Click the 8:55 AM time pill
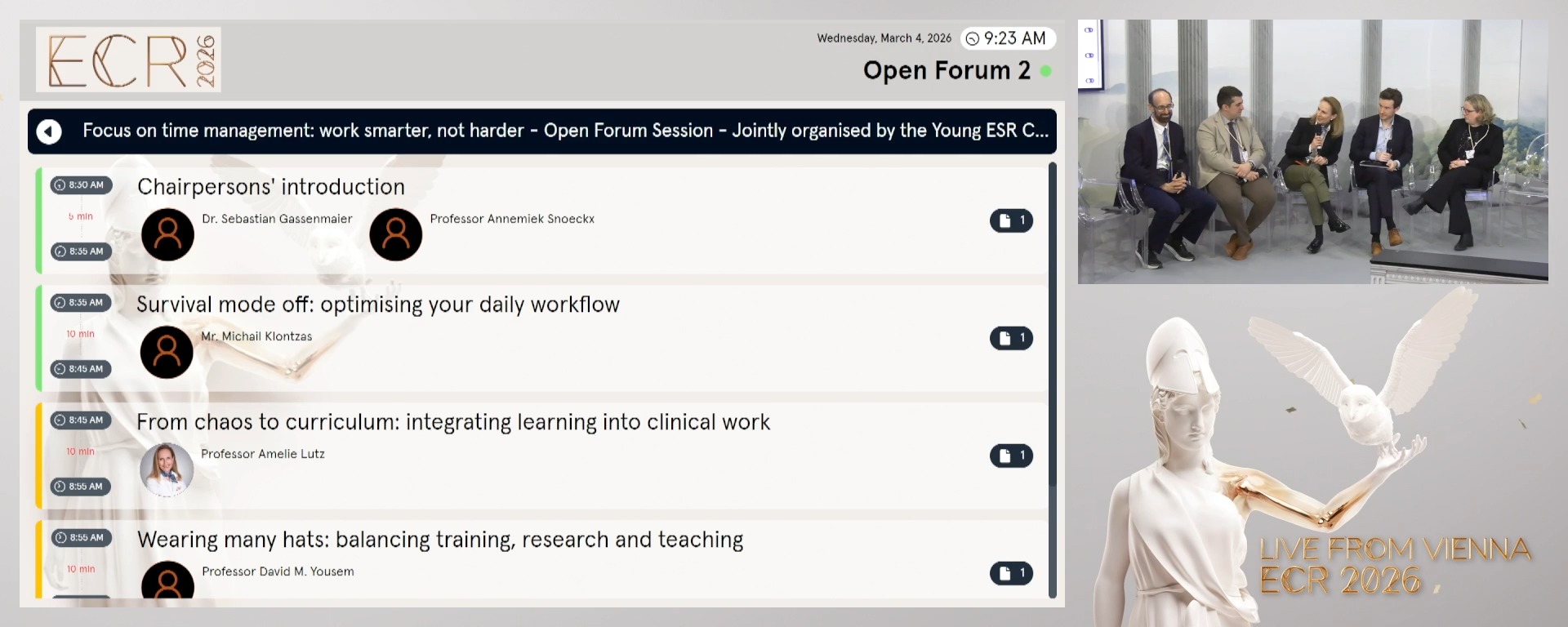Viewport: 1568px width, 627px height. click(x=81, y=538)
